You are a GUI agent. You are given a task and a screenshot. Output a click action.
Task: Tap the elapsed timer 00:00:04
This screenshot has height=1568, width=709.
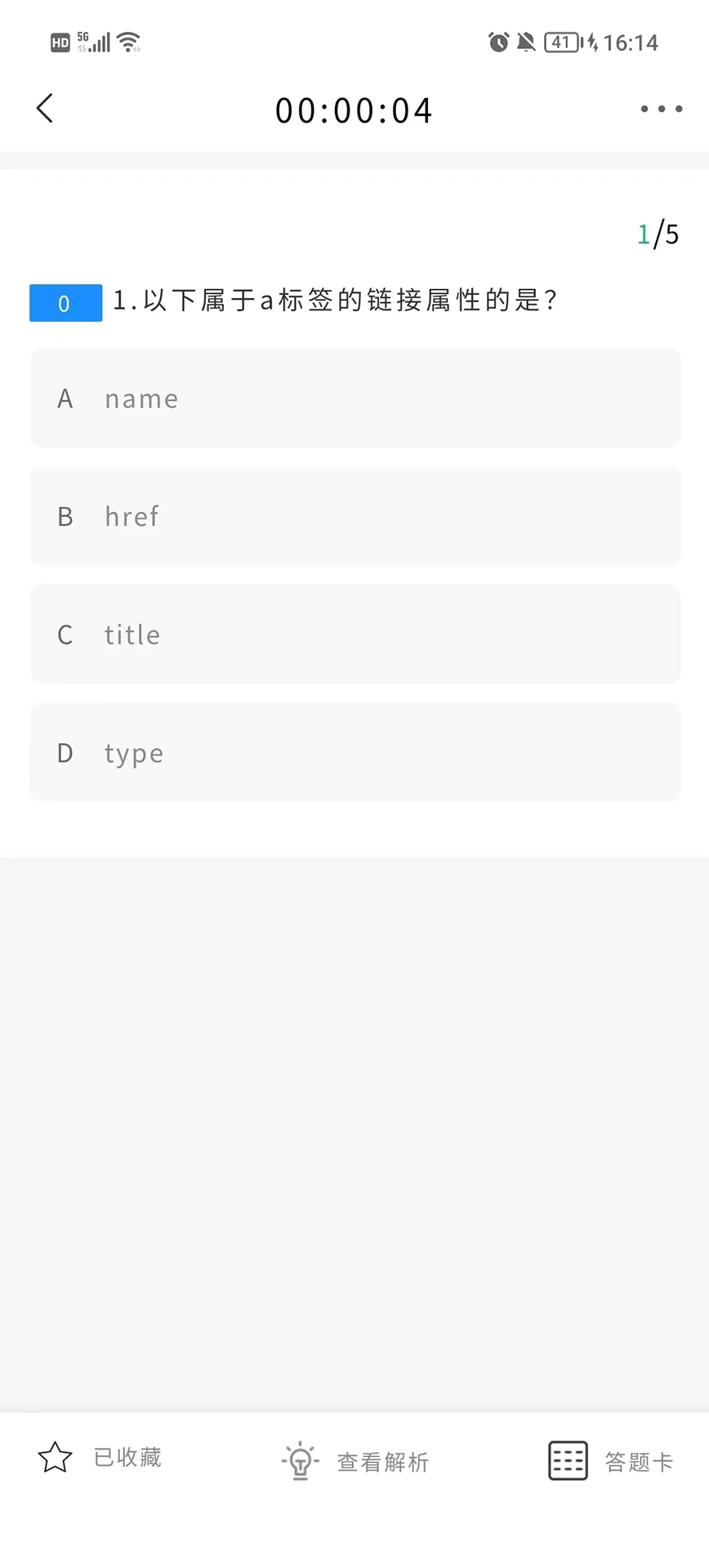pyautogui.click(x=354, y=111)
